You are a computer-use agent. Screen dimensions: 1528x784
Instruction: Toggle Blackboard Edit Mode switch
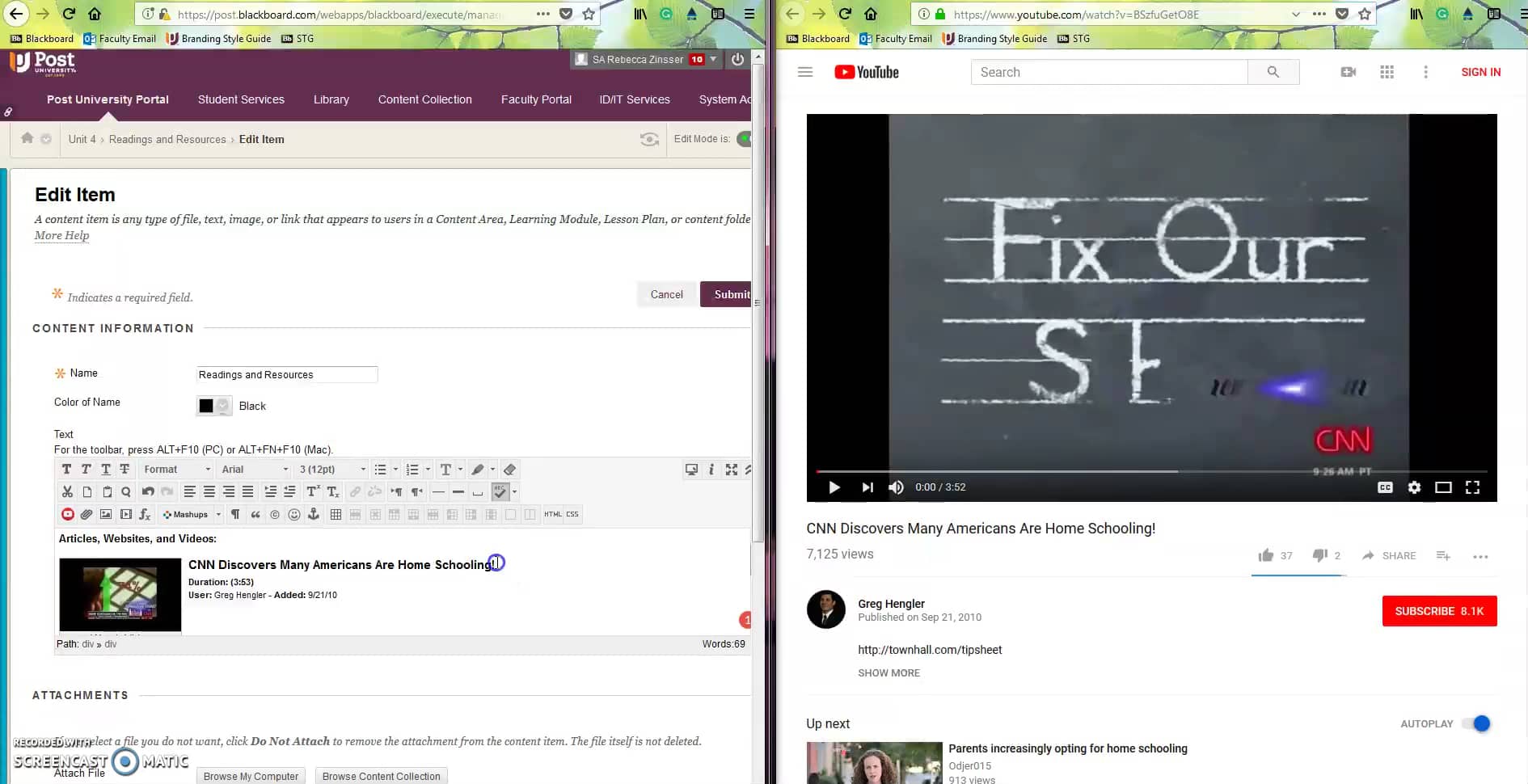(x=744, y=139)
